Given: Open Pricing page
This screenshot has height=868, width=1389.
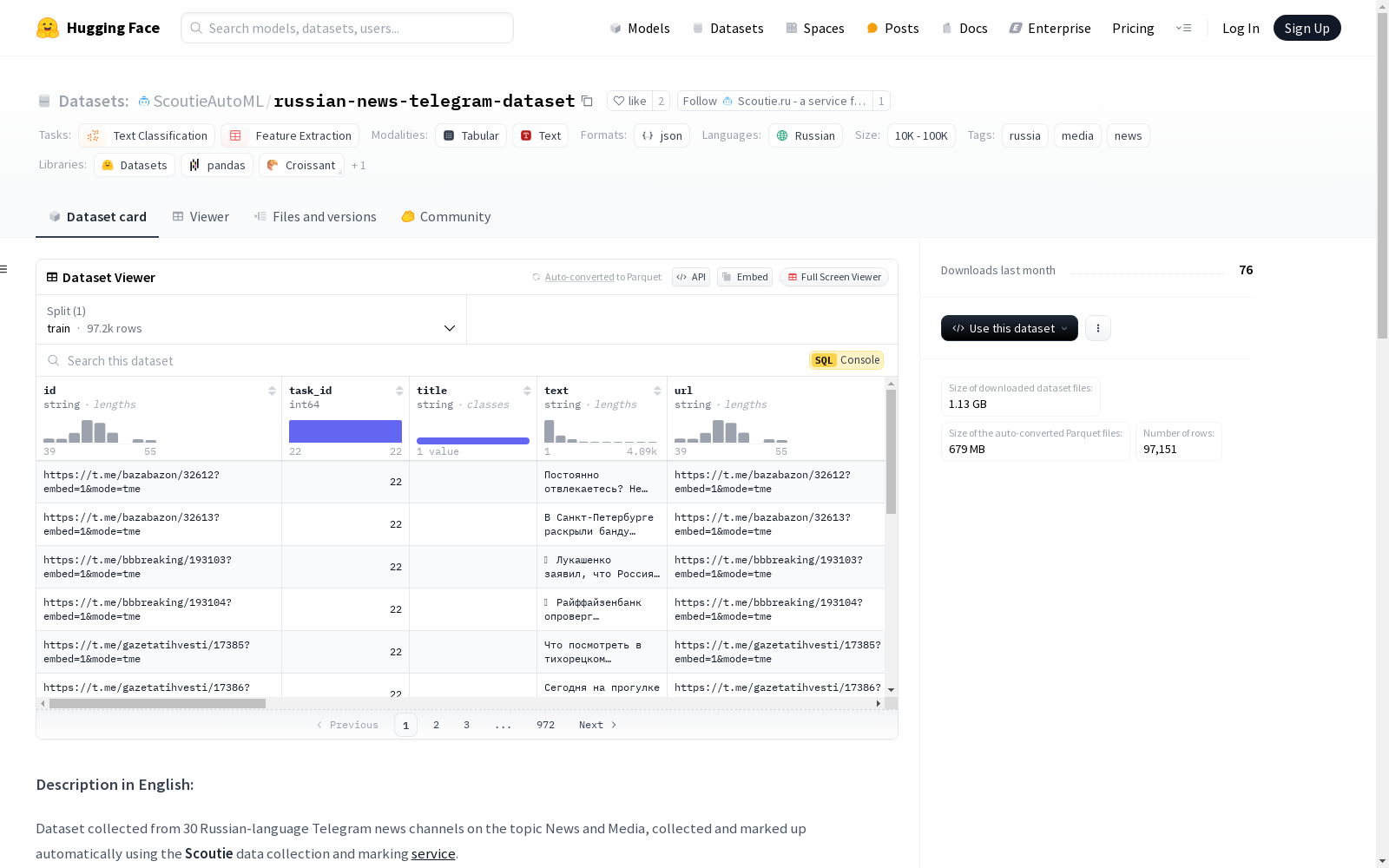Looking at the screenshot, I should [x=1133, y=28].
